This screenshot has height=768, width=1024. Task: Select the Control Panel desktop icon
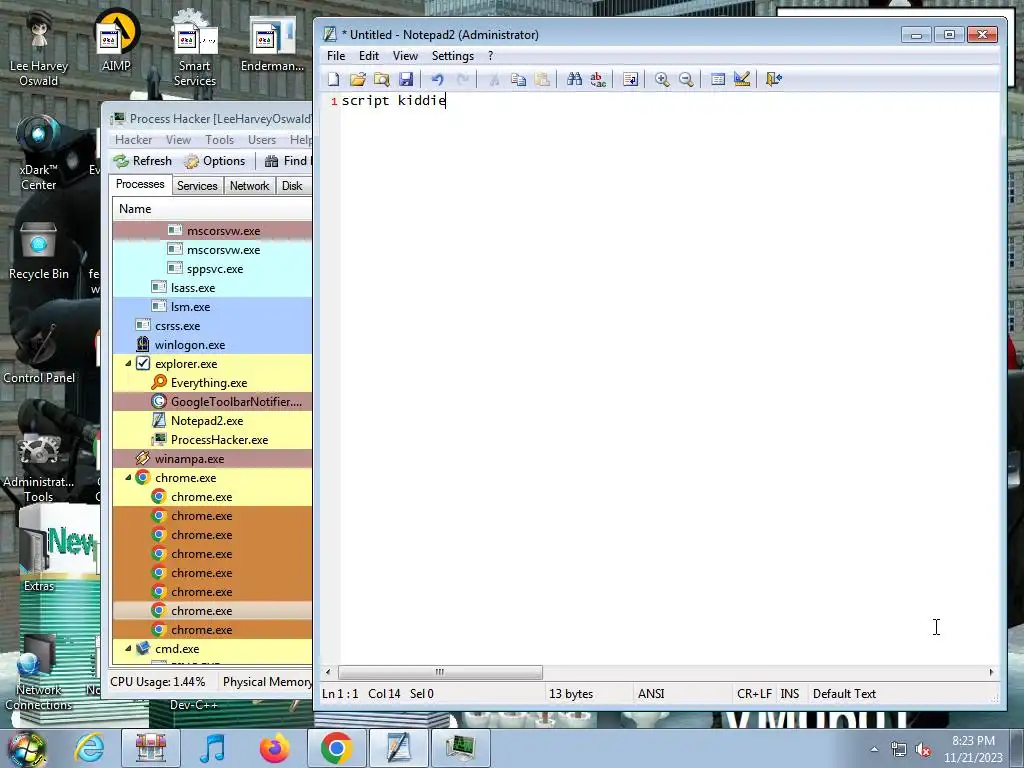(x=39, y=353)
